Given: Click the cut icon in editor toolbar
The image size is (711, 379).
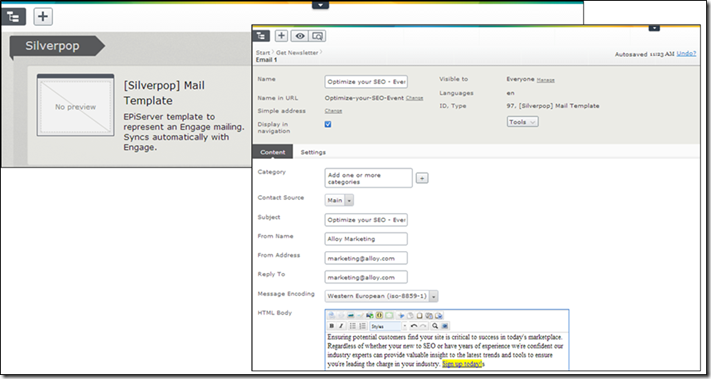Looking at the screenshot, I should tap(401, 315).
